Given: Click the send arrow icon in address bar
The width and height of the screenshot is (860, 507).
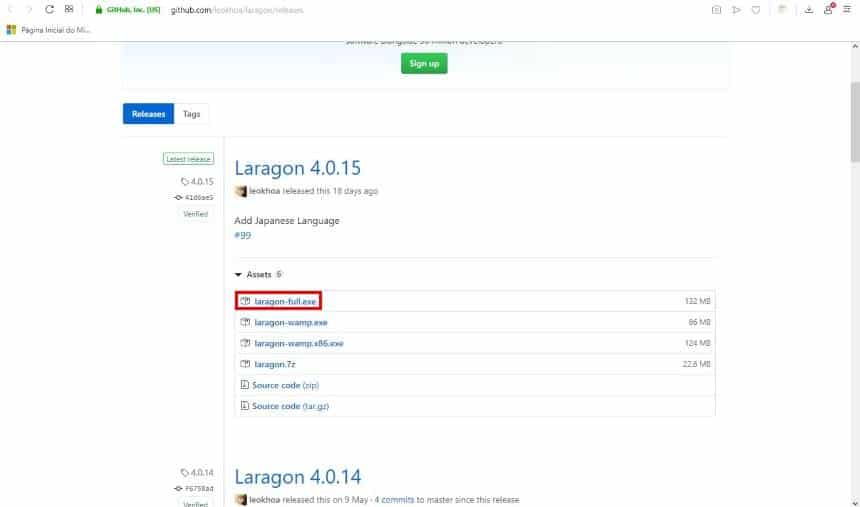Looking at the screenshot, I should click(x=736, y=10).
